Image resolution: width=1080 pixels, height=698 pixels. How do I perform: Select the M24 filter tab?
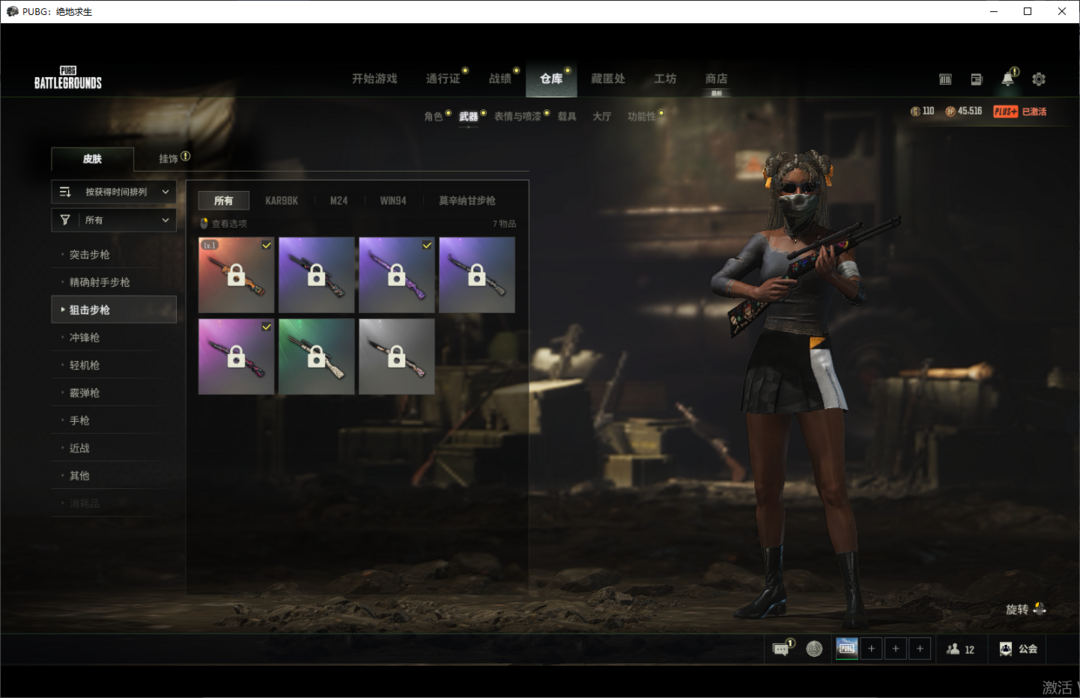click(339, 201)
